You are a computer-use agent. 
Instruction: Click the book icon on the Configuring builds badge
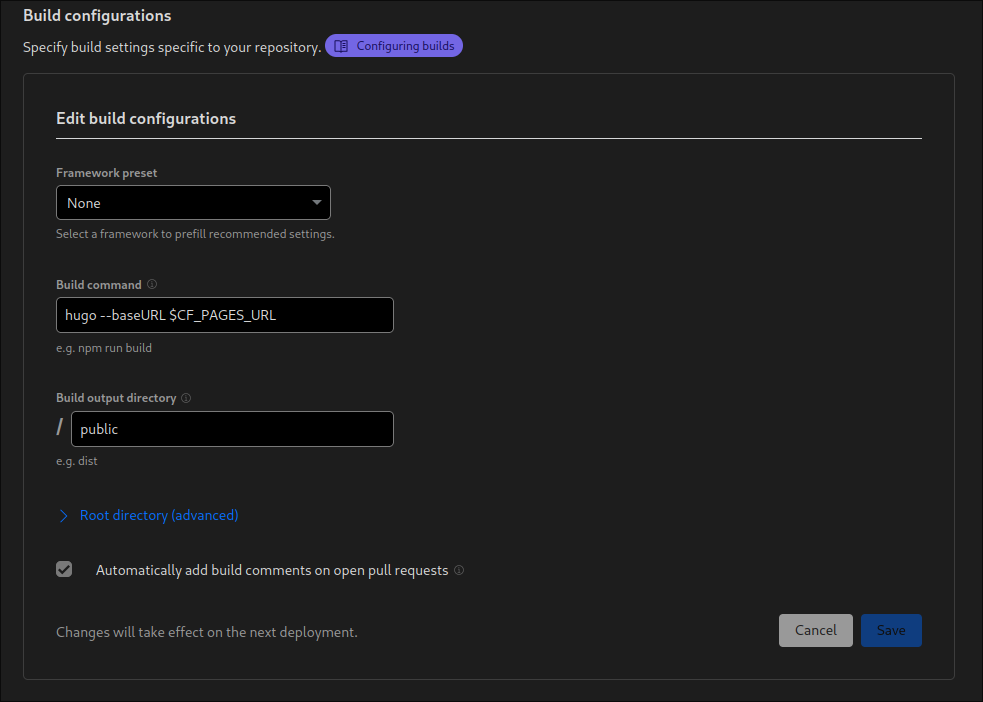(x=340, y=45)
